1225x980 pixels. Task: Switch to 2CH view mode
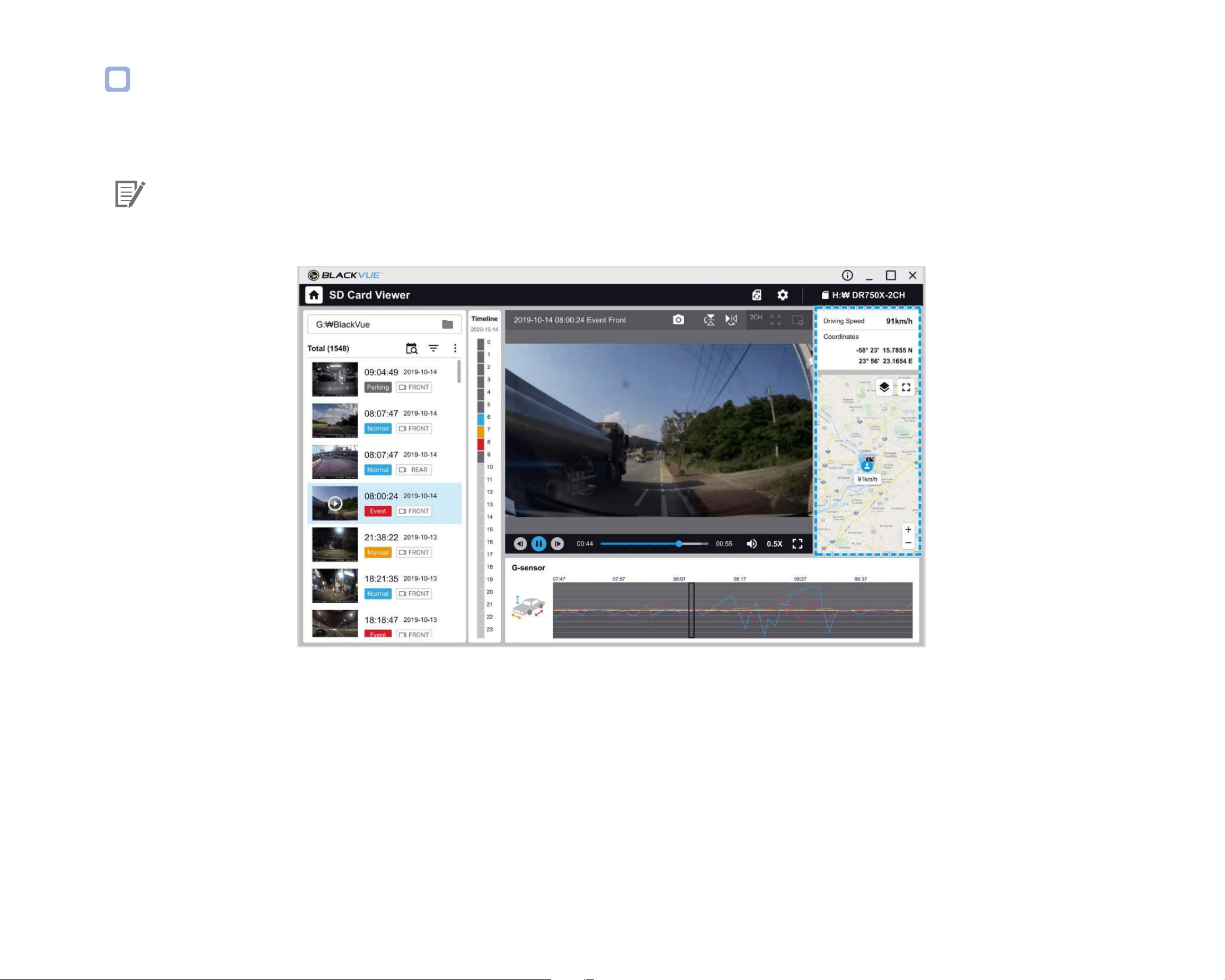[x=756, y=318]
